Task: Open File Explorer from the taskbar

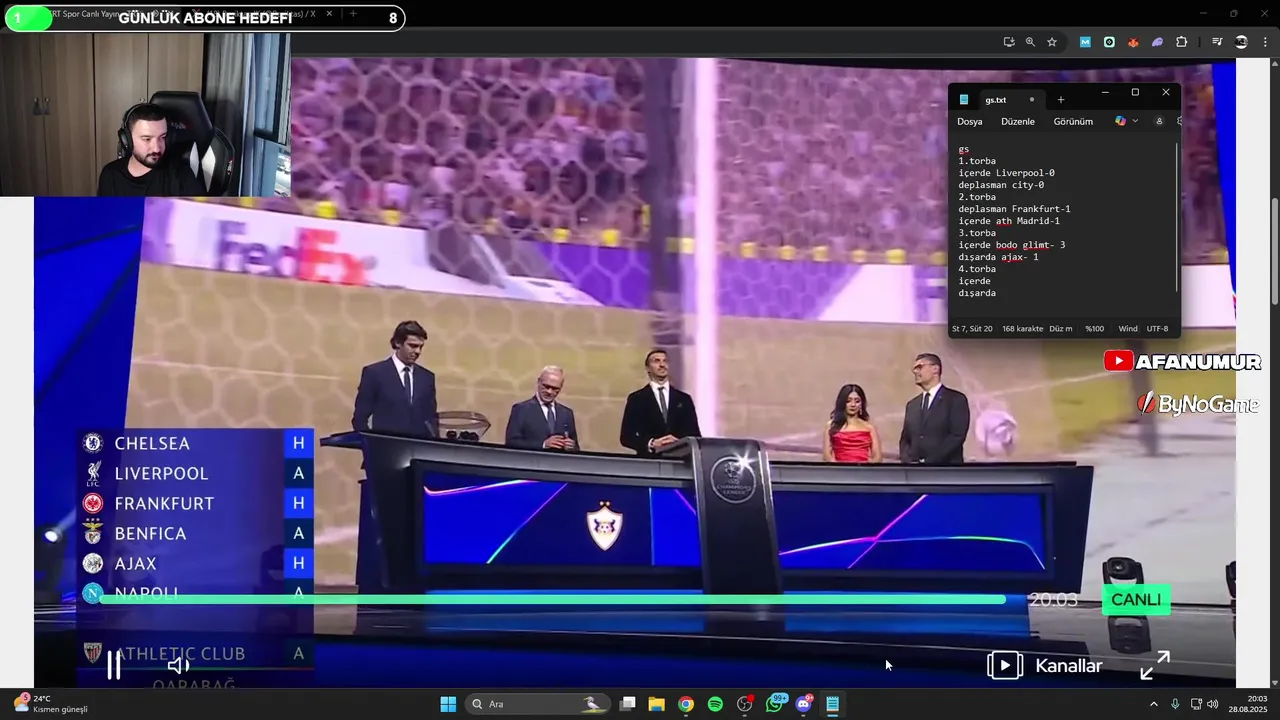Action: click(657, 704)
